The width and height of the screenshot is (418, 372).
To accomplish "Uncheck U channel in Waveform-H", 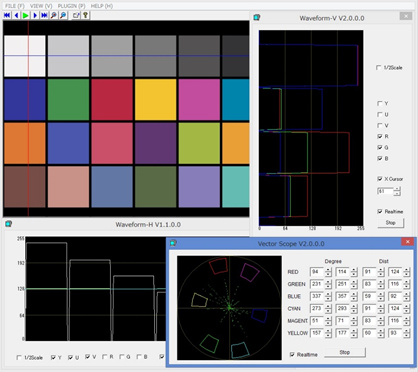I will point(70,357).
